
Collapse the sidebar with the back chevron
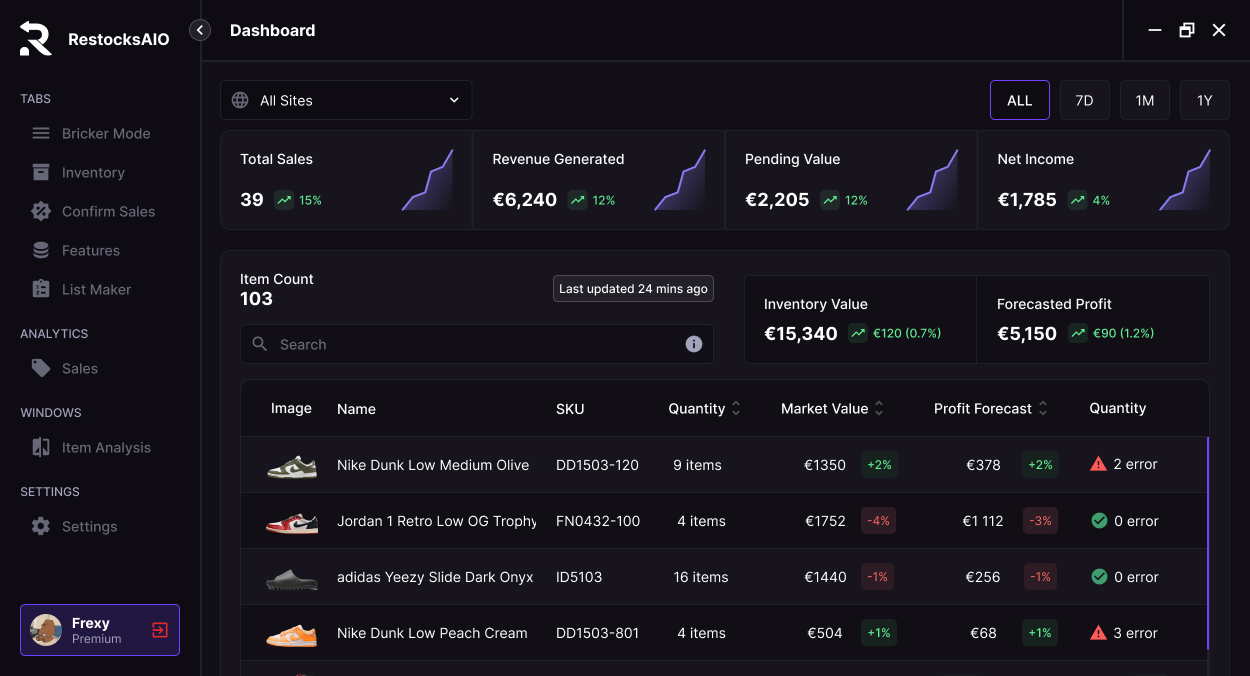click(200, 30)
